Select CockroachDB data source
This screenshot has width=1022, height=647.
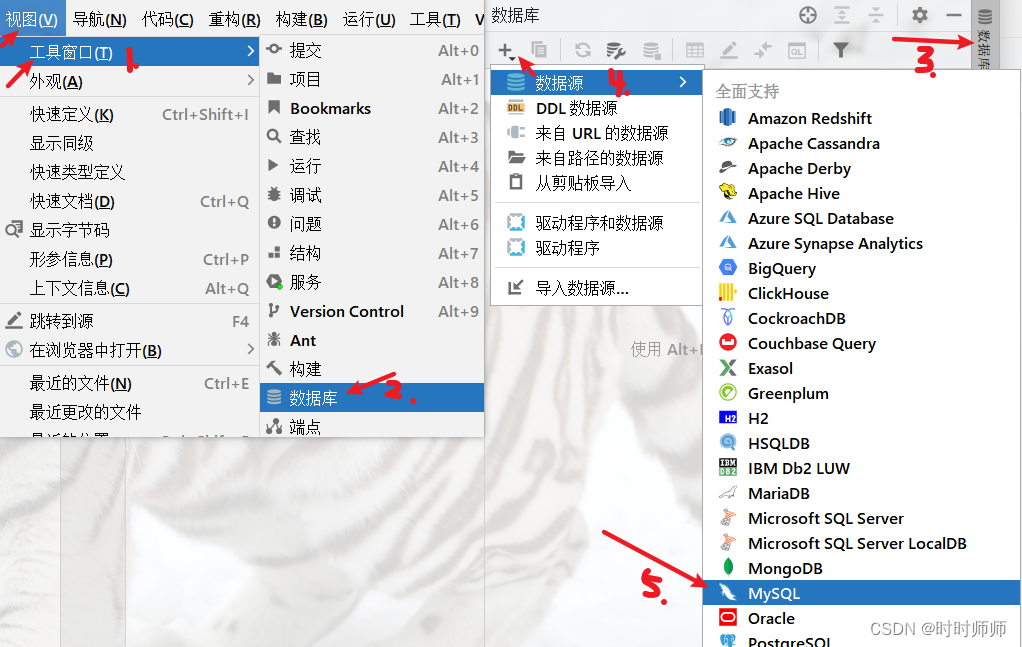click(x=862, y=318)
